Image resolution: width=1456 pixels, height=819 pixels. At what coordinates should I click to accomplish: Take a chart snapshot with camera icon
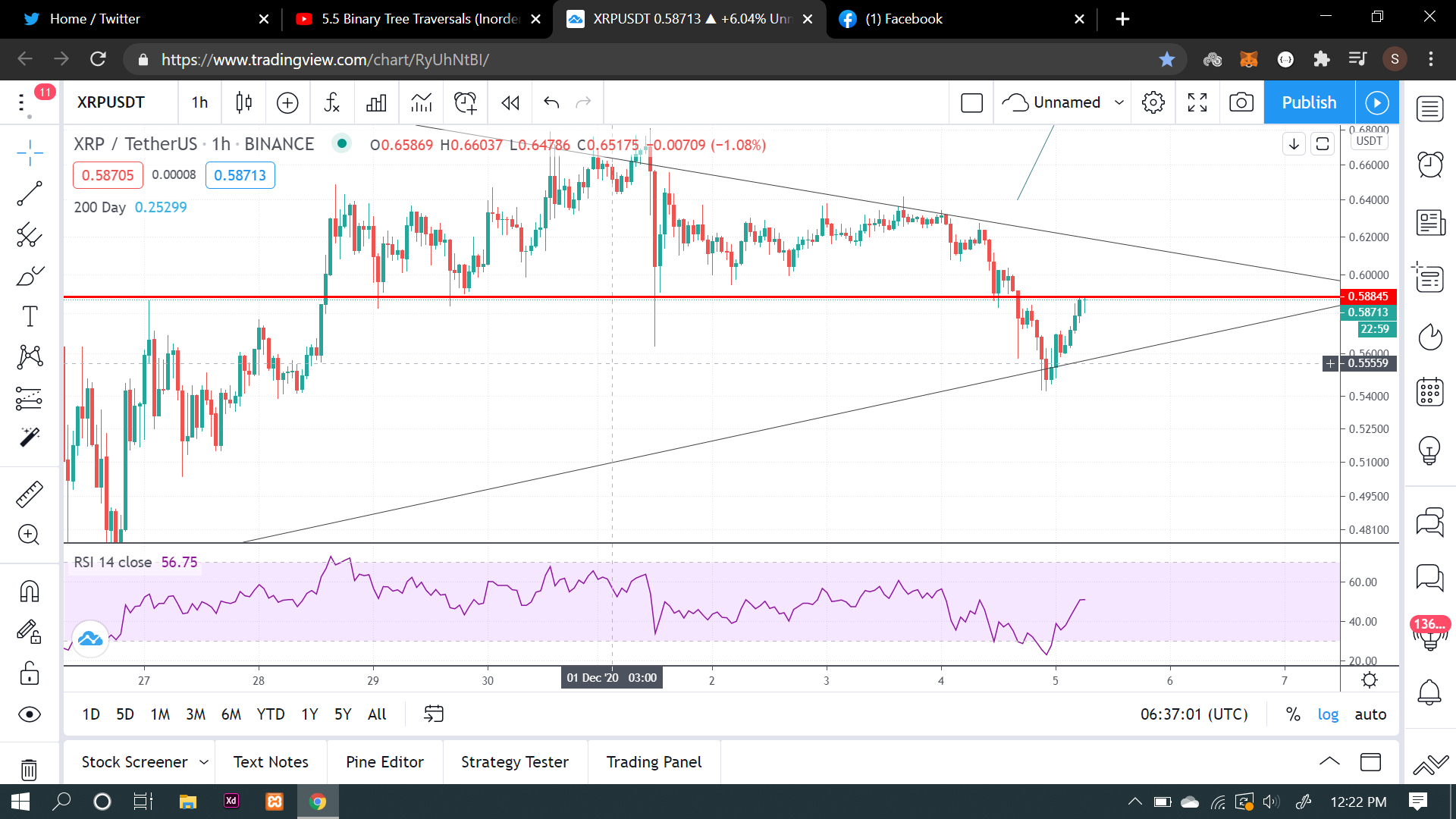click(1241, 102)
